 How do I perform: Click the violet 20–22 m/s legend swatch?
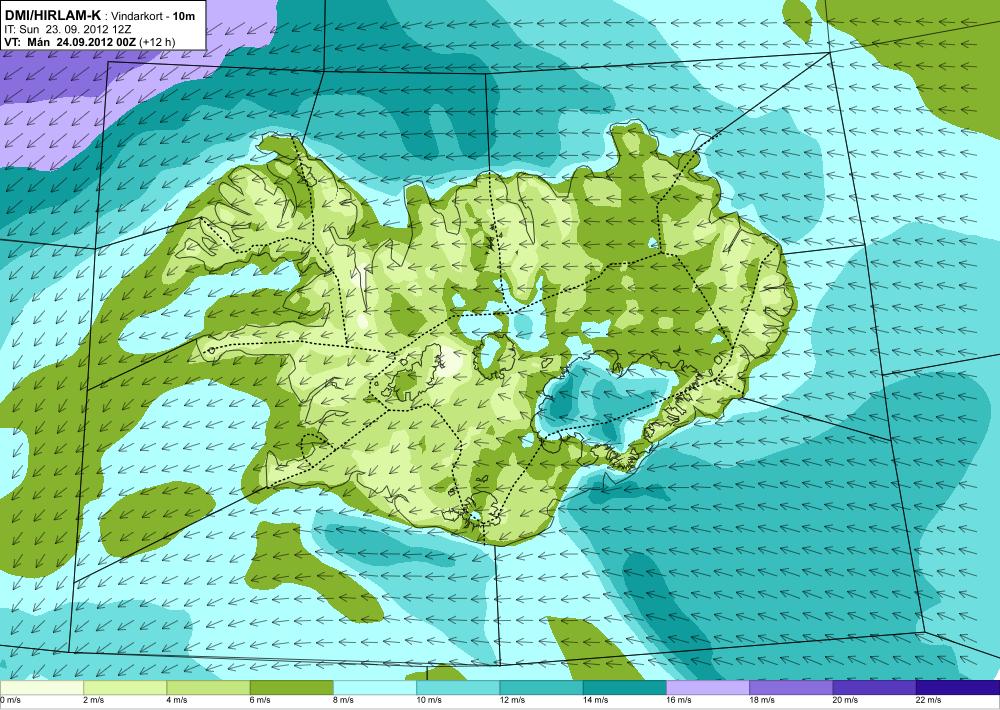coord(874,688)
